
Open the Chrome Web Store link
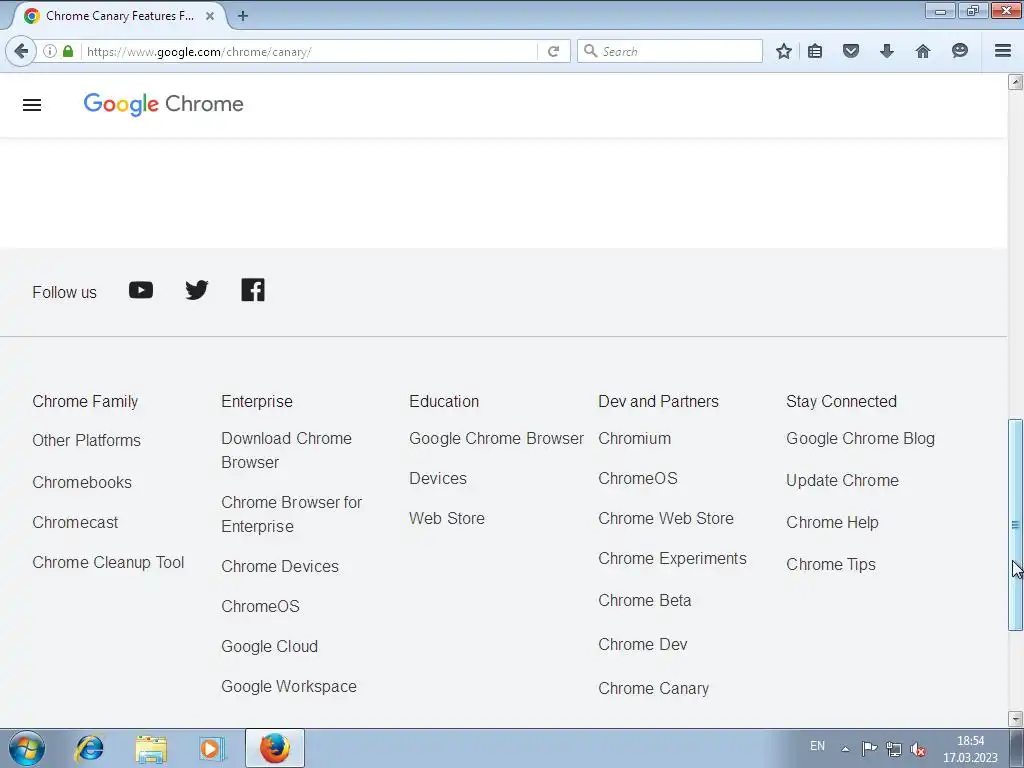665,518
